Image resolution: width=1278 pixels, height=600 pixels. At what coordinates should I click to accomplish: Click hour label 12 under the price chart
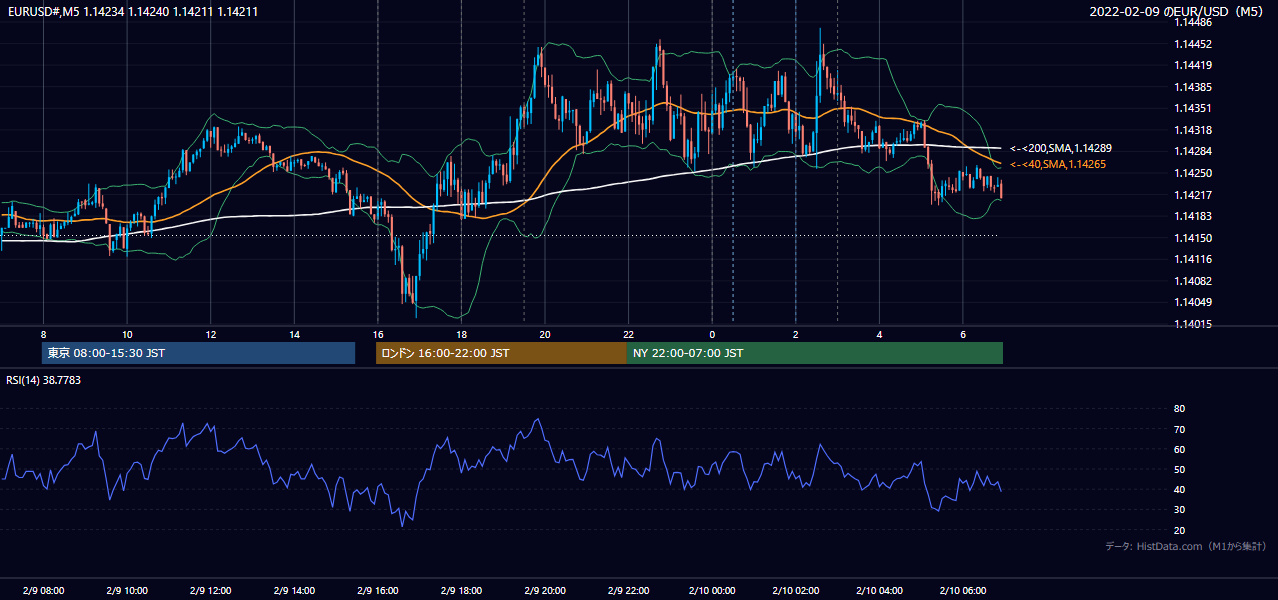(x=211, y=334)
